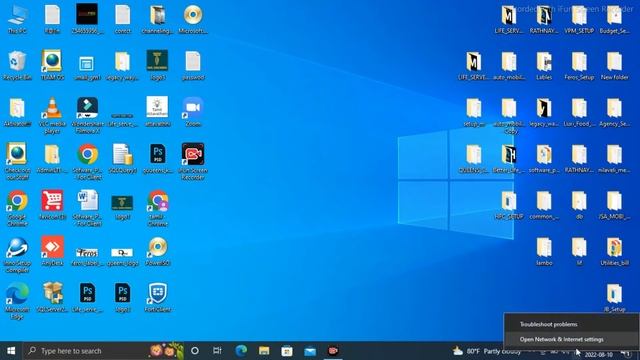640x360 pixels.
Task: Select VLC media player shortcut
Action: tap(52, 115)
